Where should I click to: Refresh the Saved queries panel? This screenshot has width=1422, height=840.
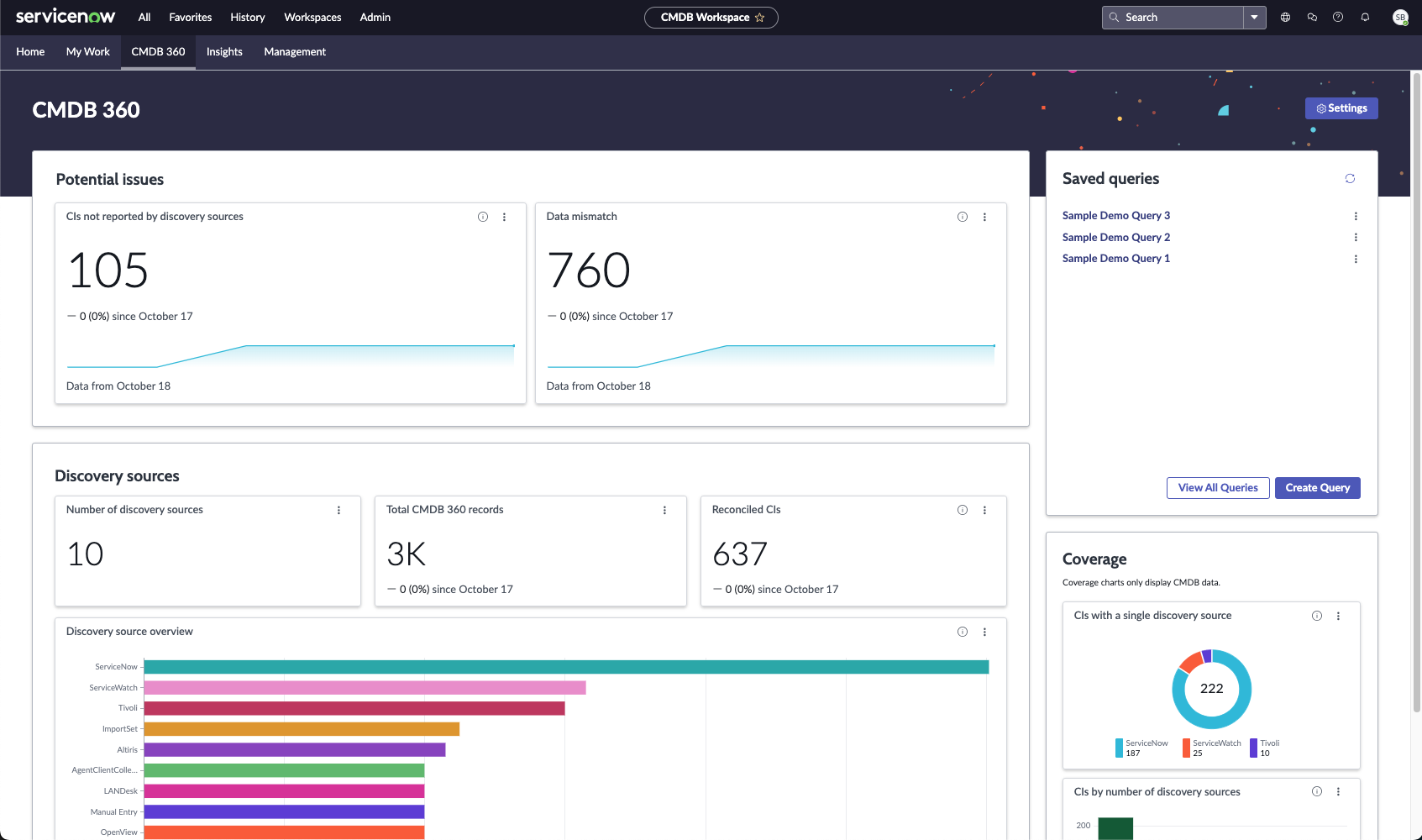(1350, 179)
